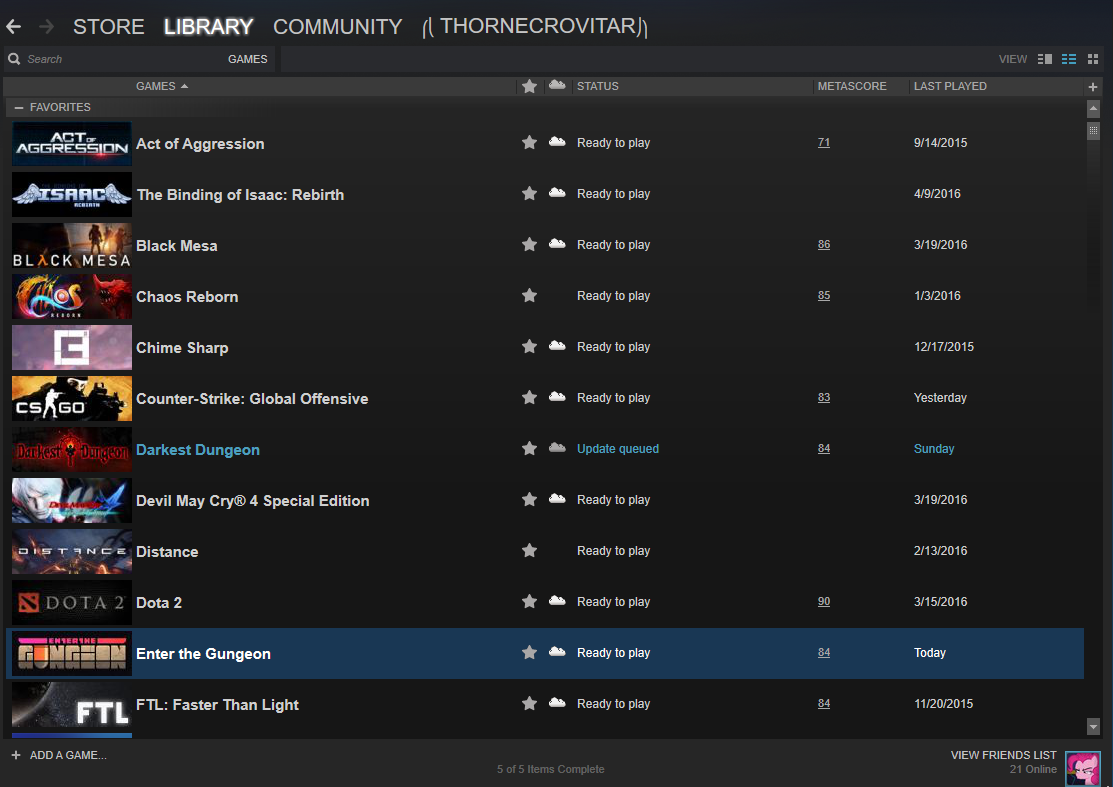1113x787 pixels.
Task: Click the plus icon beside Add a Game
Action: (x=16, y=755)
